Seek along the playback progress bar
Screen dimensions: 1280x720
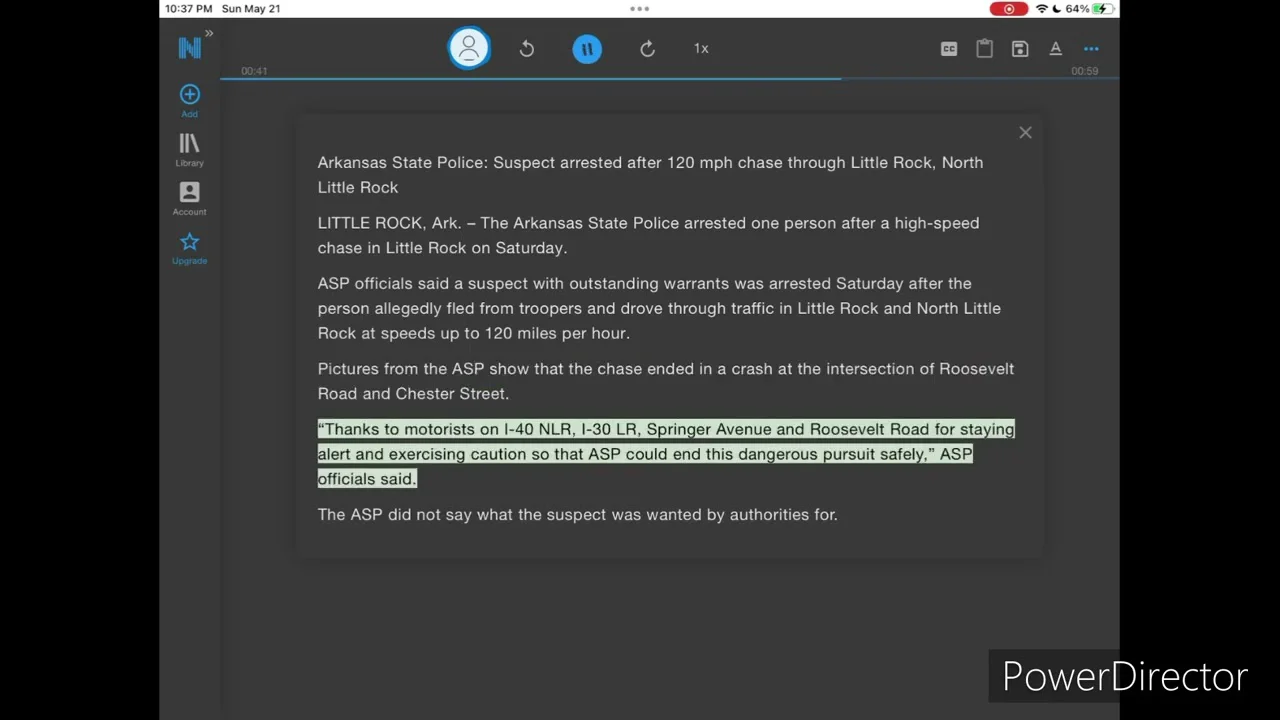(x=669, y=78)
